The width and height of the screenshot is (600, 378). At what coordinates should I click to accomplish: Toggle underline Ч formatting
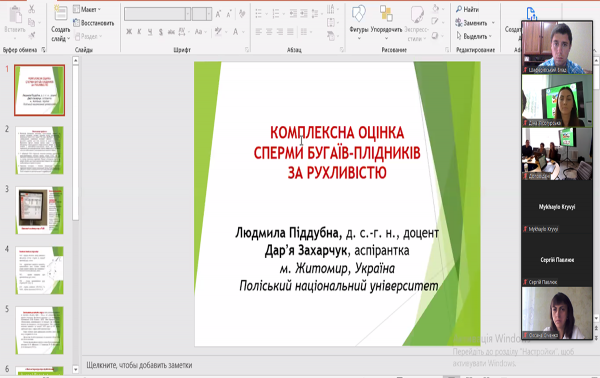150,32
